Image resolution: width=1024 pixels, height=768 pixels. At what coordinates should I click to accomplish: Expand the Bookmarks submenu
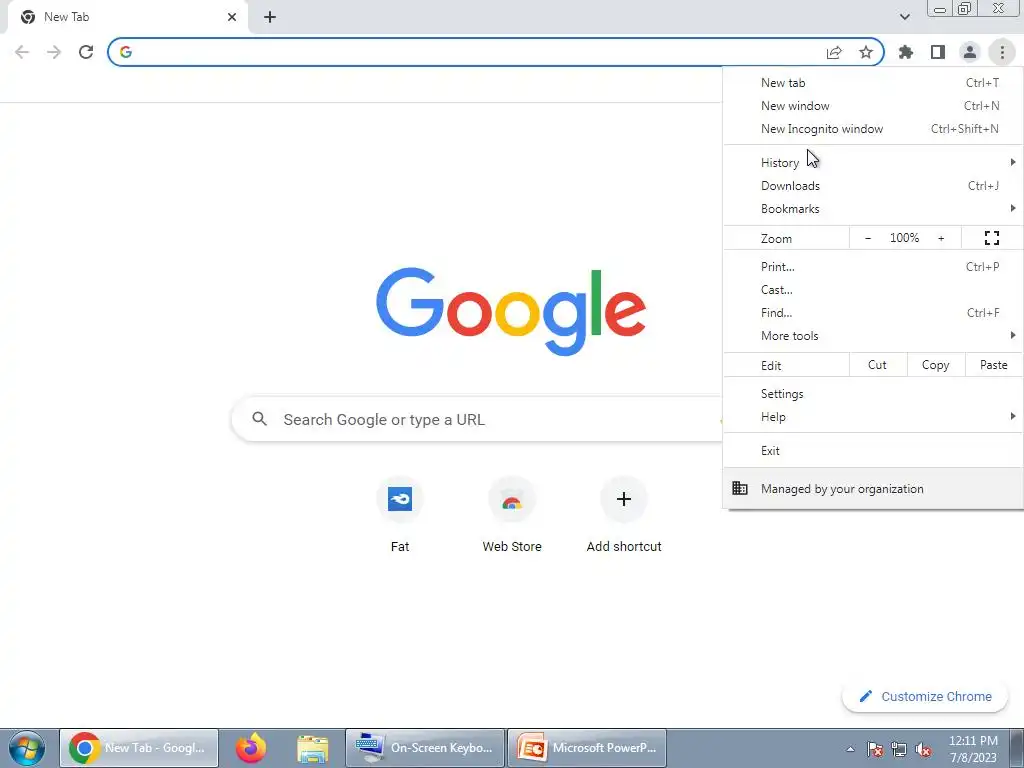tap(872, 209)
